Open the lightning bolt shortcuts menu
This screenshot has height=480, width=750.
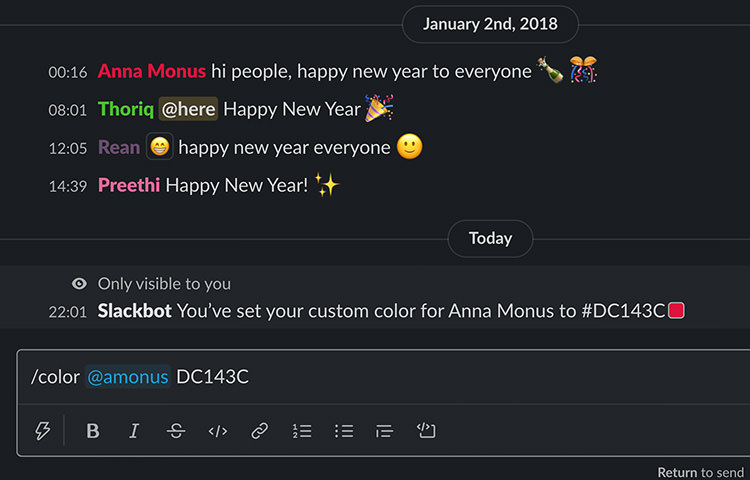[x=43, y=431]
